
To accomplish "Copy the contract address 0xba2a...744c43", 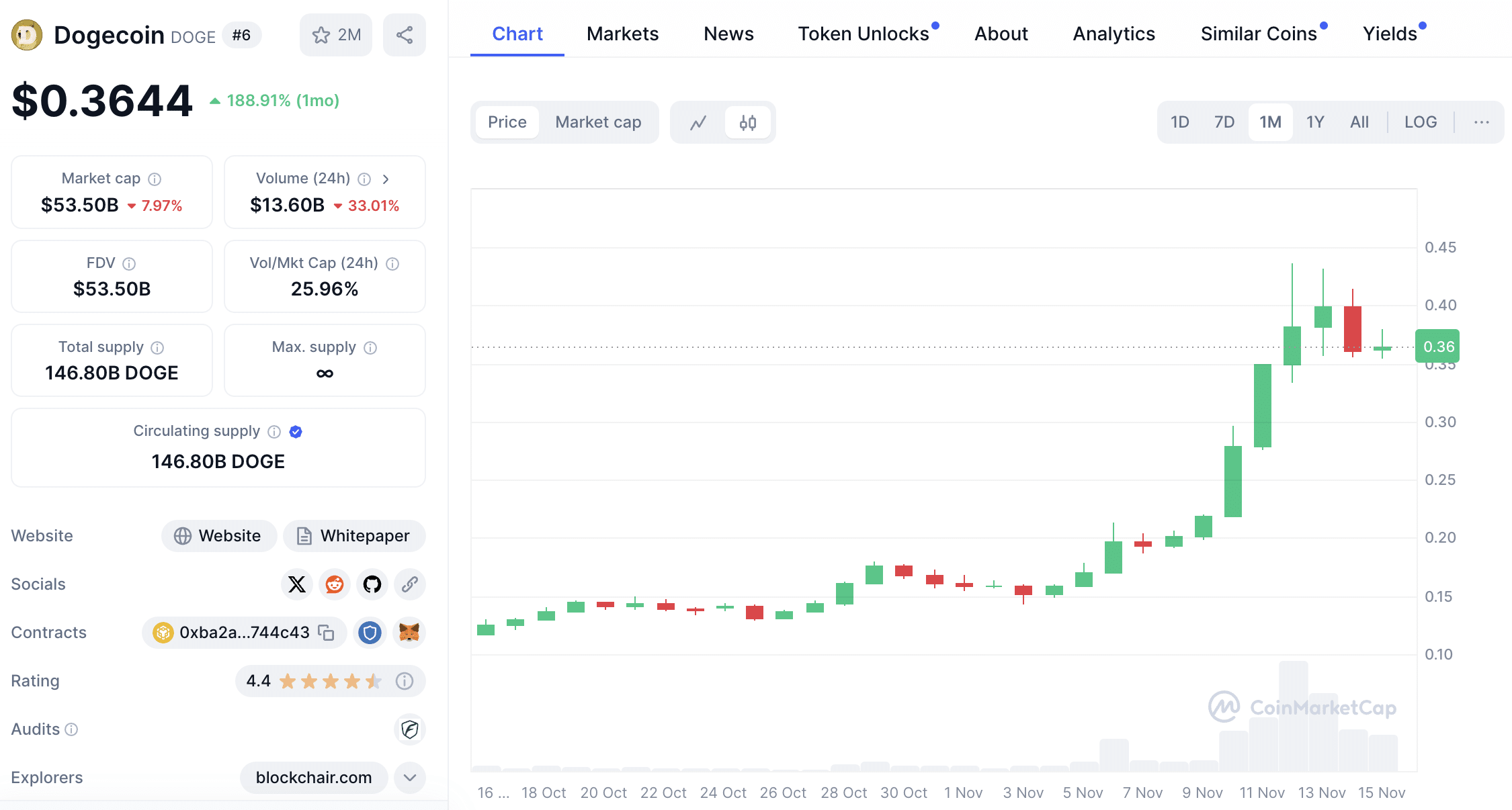I will (x=327, y=633).
